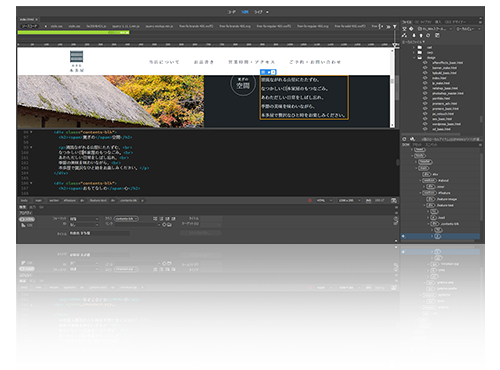Screen dimensions: 500x370
Task: Select photoshop_master.html in the Files panel
Action: [448, 93]
